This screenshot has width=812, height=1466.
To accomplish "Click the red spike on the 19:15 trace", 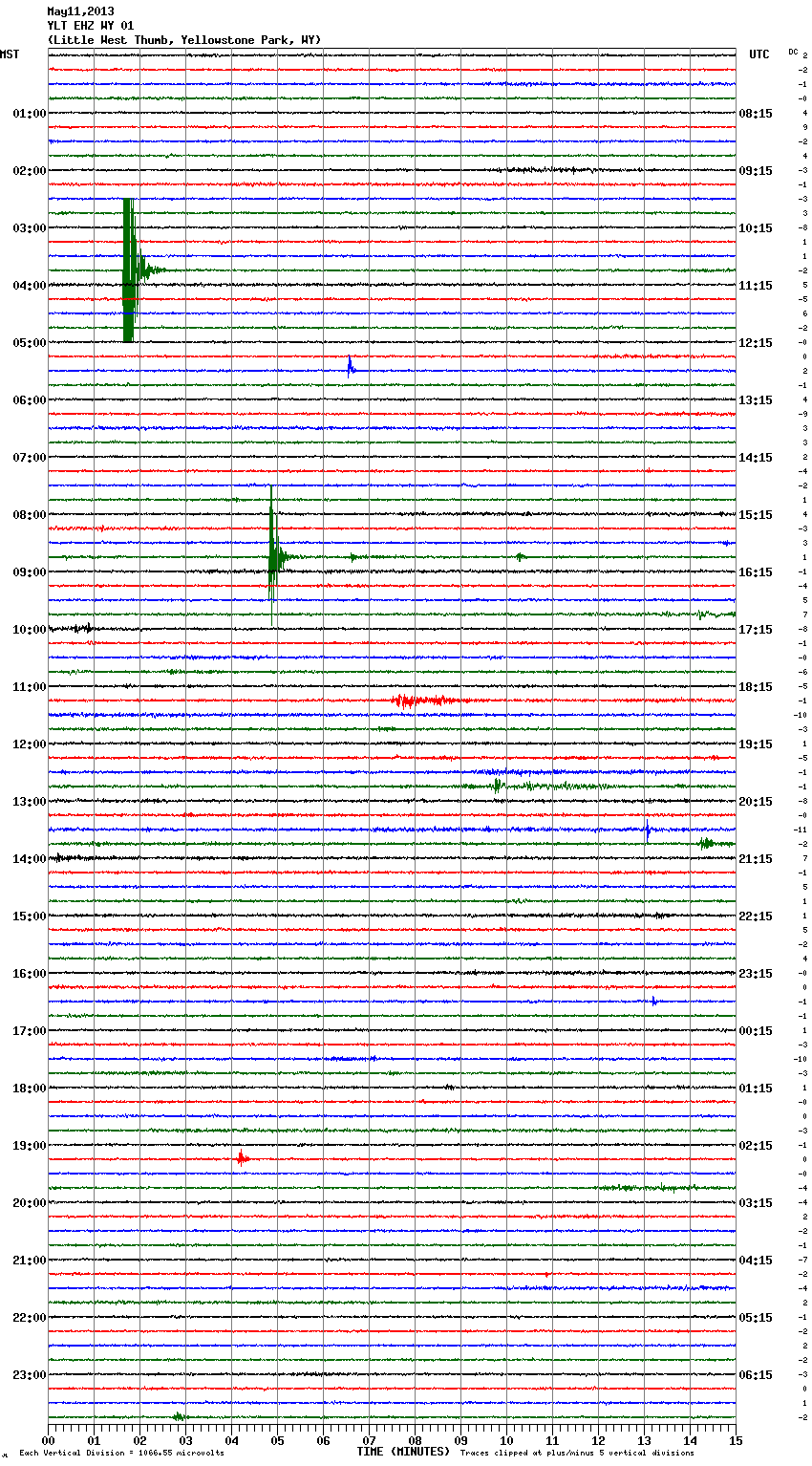I will coord(241,1158).
